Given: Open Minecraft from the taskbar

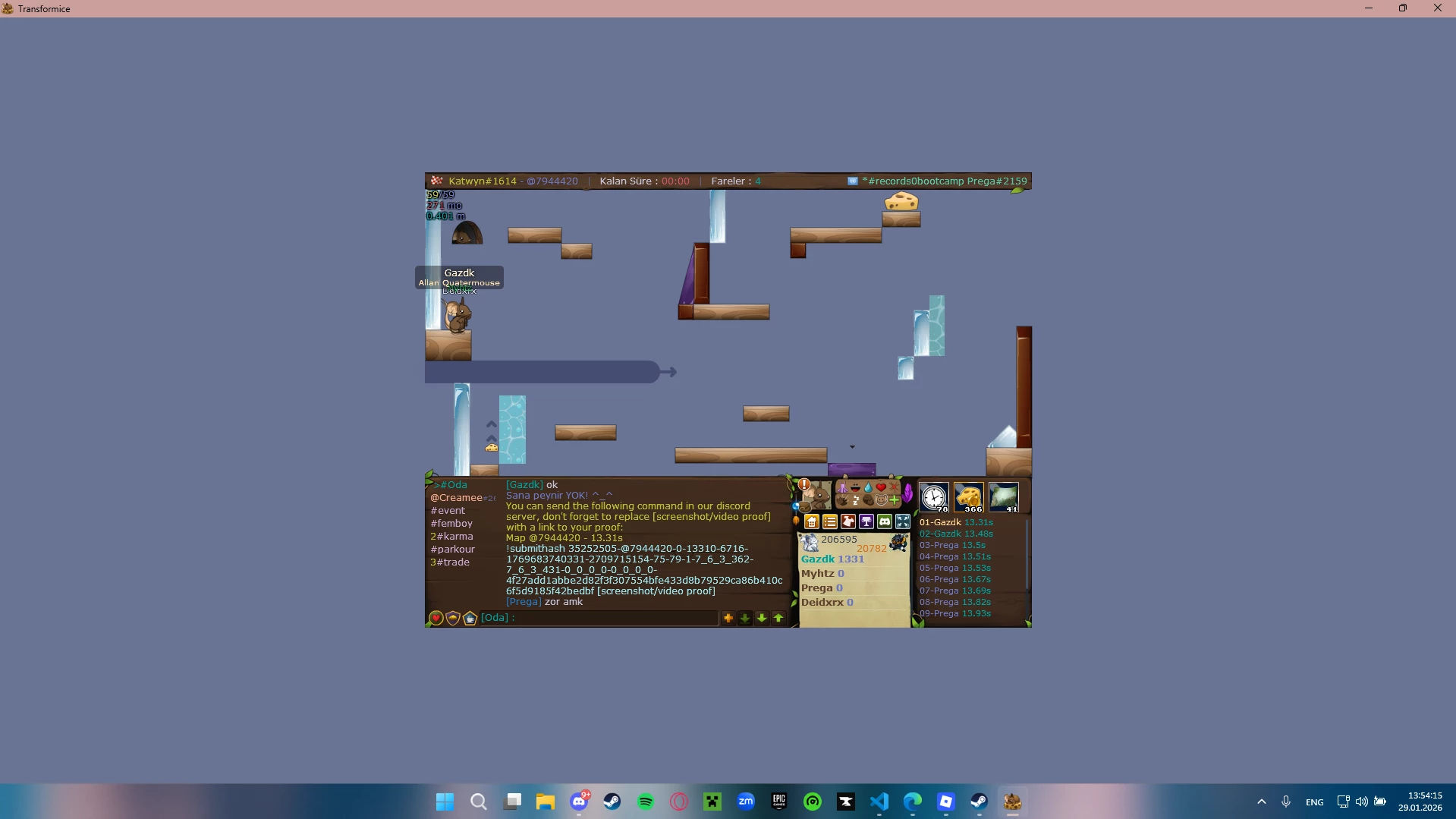Looking at the screenshot, I should click(x=712, y=802).
